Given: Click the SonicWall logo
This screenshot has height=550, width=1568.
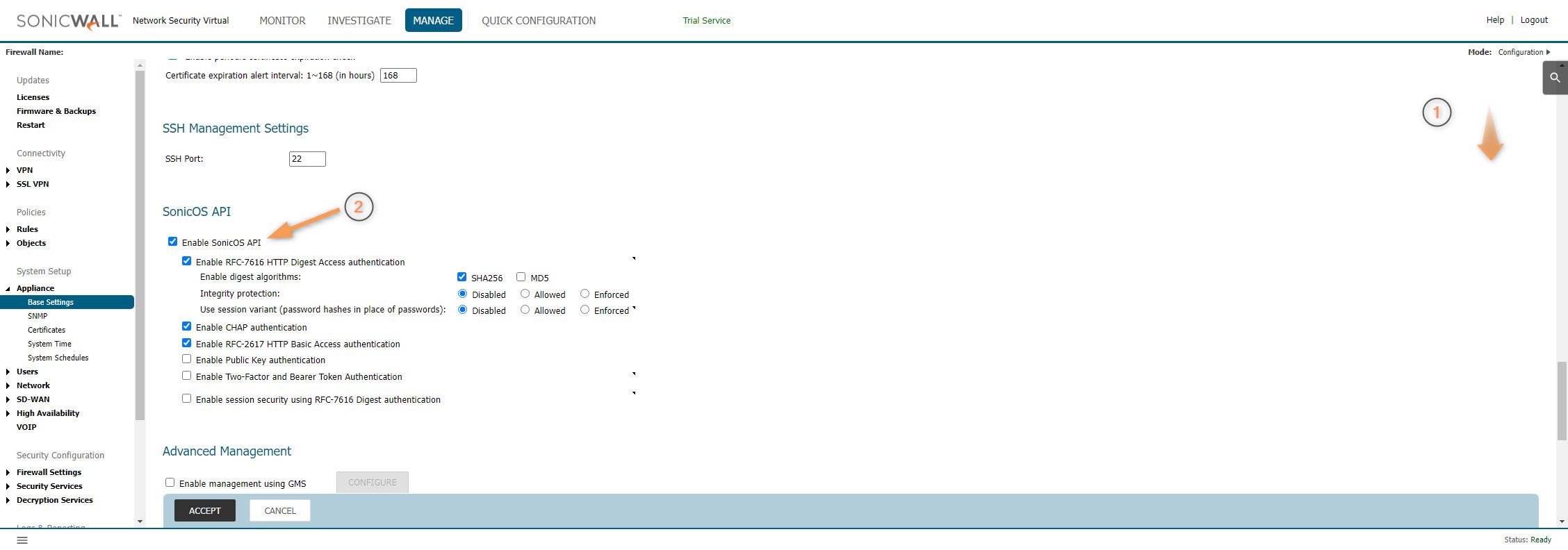Looking at the screenshot, I should (x=69, y=21).
